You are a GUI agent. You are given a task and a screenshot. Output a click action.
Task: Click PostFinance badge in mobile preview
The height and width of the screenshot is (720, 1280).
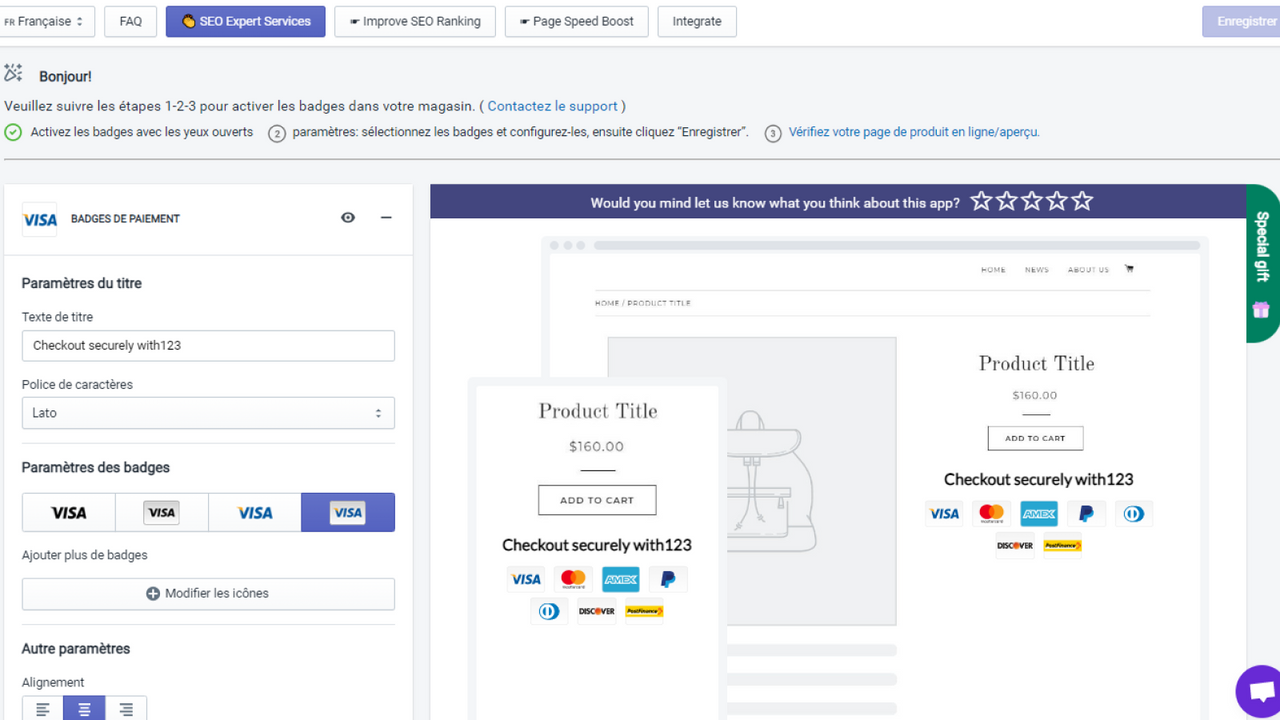(644, 611)
